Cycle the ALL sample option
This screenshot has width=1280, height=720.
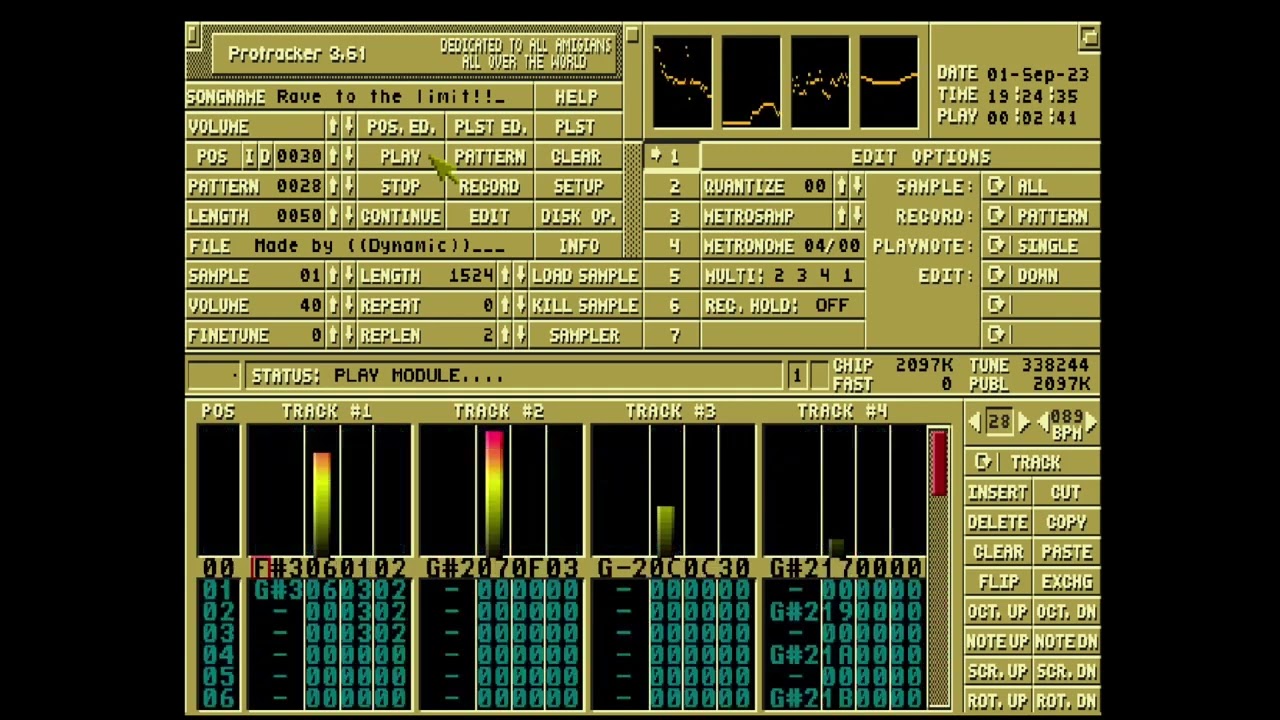pyautogui.click(x=1041, y=186)
